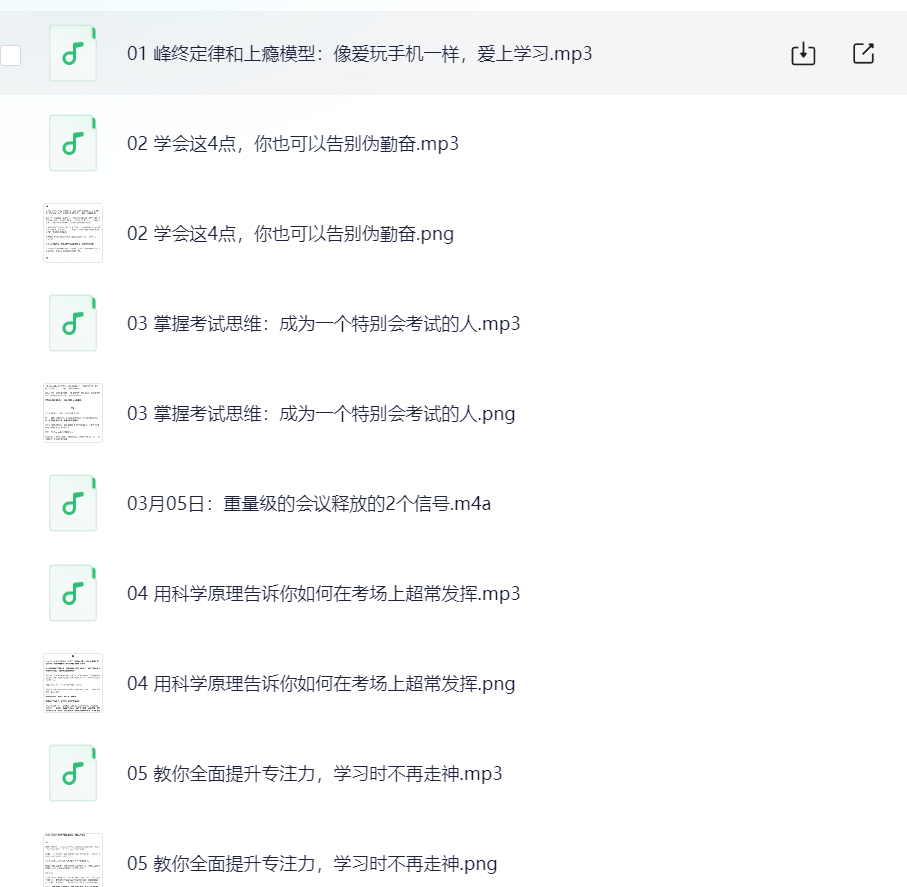Select file name 03 掌握考试思维：成为一个特别会考试的人.mp3

(323, 323)
